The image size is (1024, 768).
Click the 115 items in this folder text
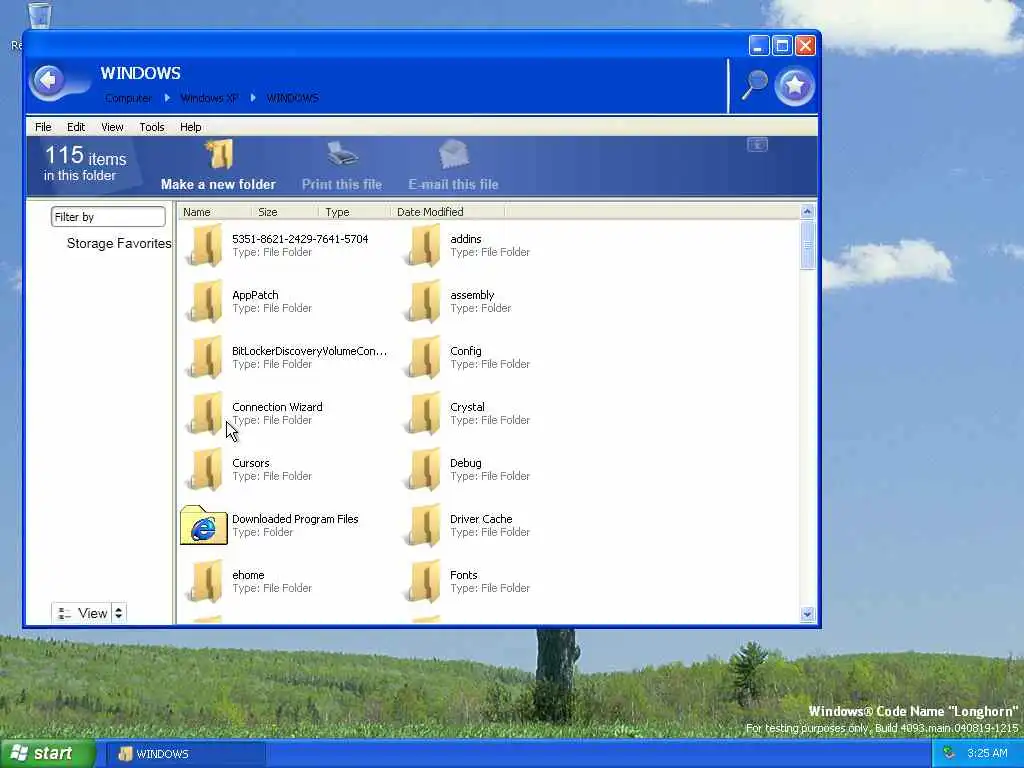click(85, 163)
